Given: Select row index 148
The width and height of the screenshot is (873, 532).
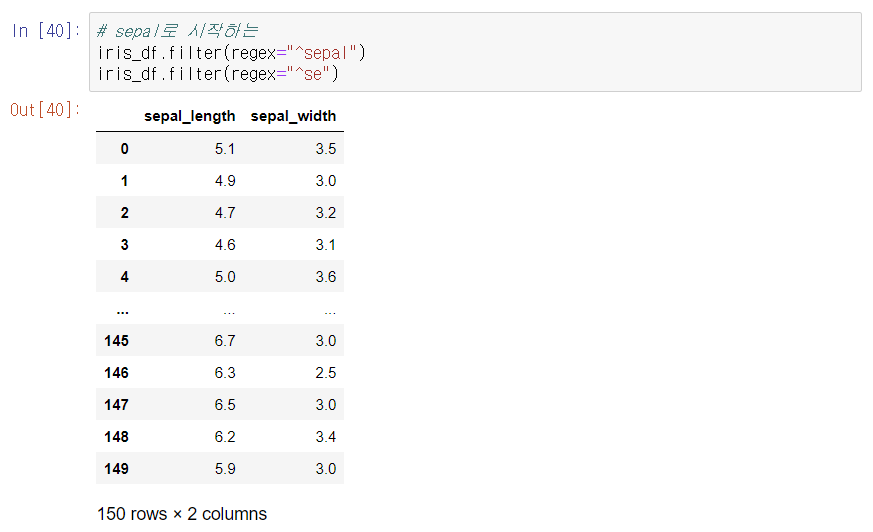Looking at the screenshot, I should (x=116, y=437).
